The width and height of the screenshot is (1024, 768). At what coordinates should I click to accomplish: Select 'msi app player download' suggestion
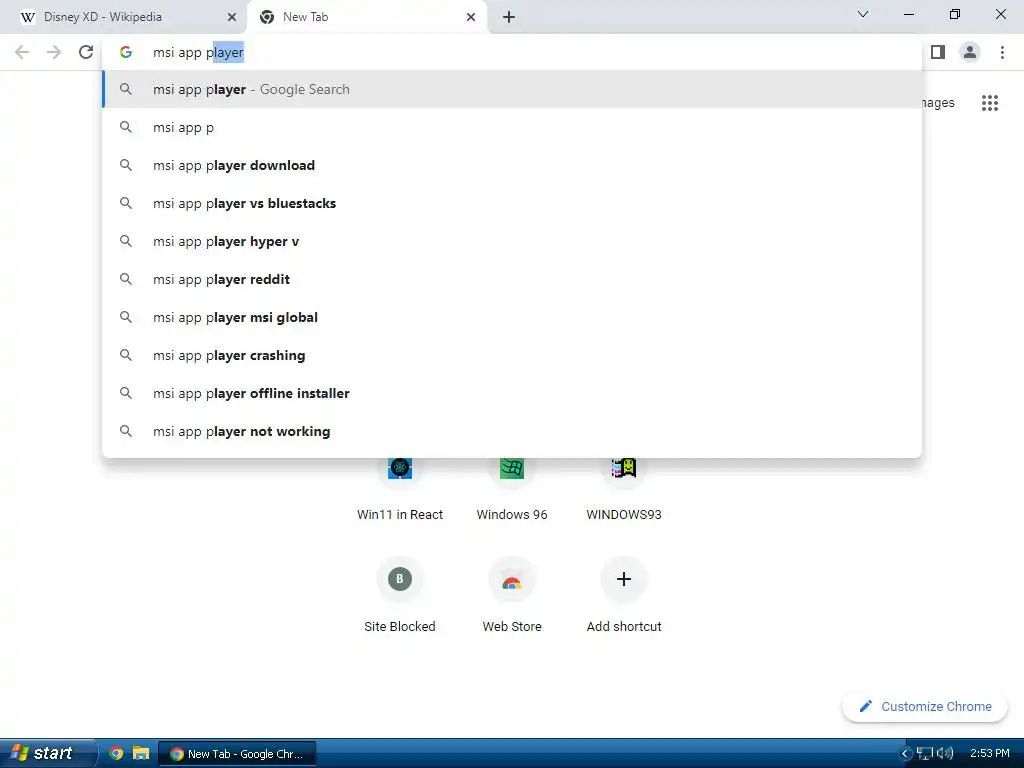tap(513, 165)
